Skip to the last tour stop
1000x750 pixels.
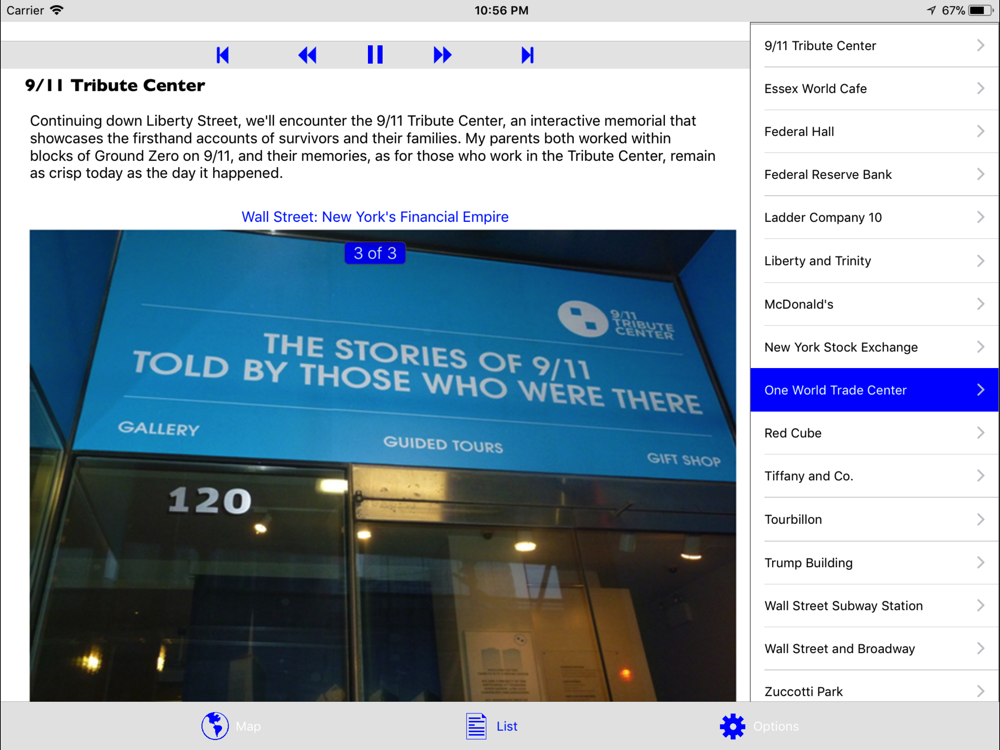(527, 55)
